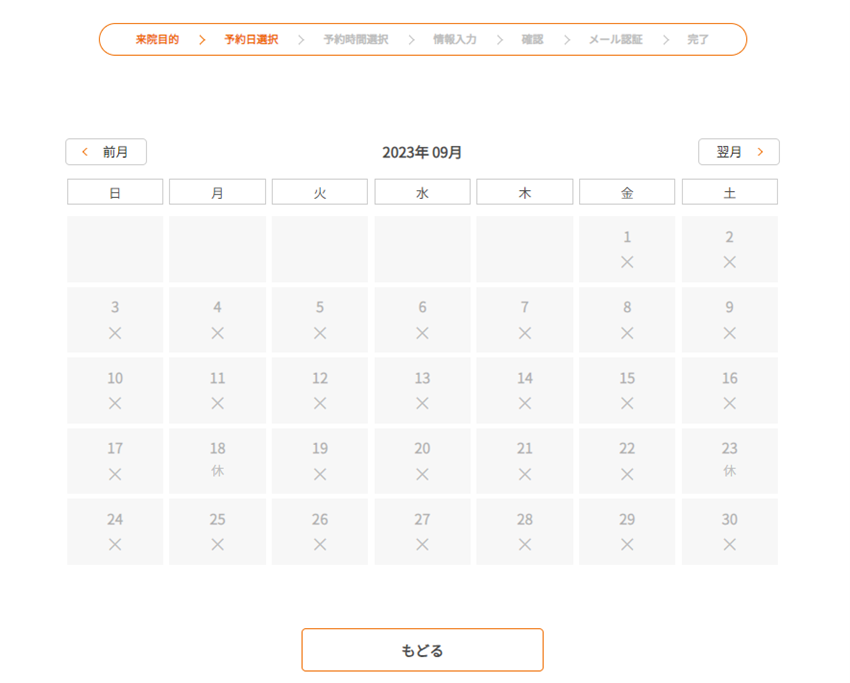The width and height of the screenshot is (850, 683).
Task: Select the 予約時間選択 step in breadcrumb
Action: 356,40
